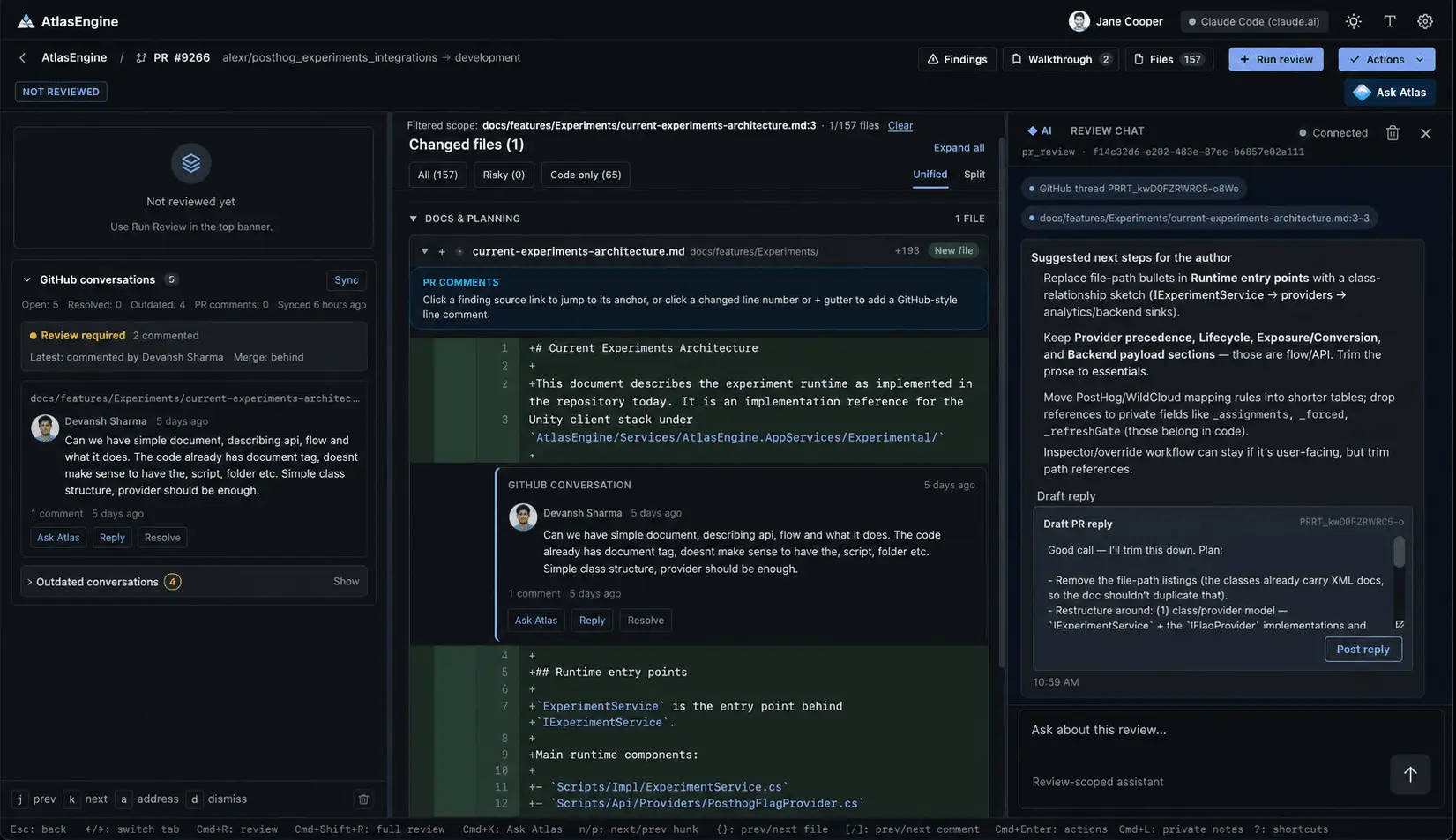
Task: Collapse Docs & Planning group
Action: (x=413, y=219)
